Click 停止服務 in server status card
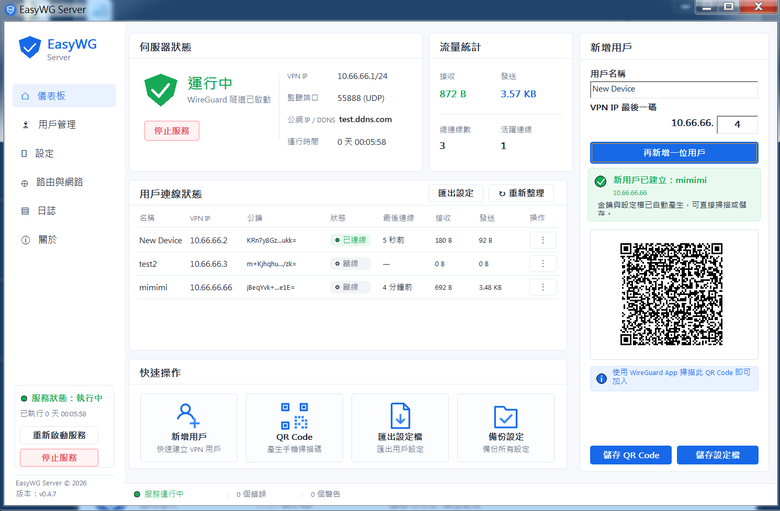The width and height of the screenshot is (780, 511). [x=172, y=131]
